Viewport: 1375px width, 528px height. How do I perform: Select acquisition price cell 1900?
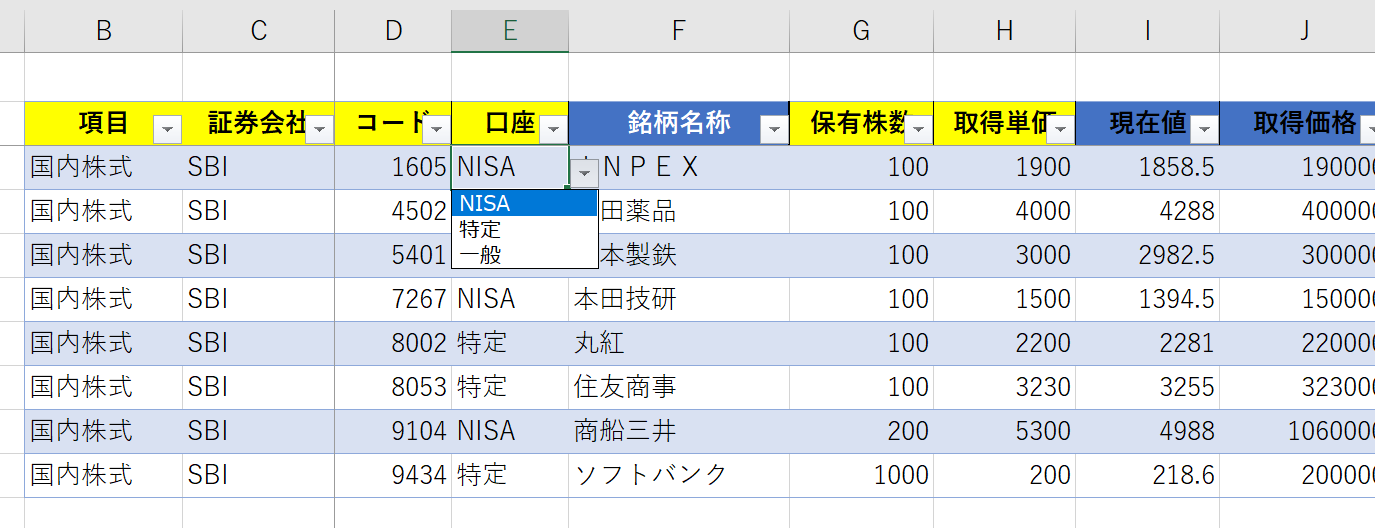(1005, 167)
